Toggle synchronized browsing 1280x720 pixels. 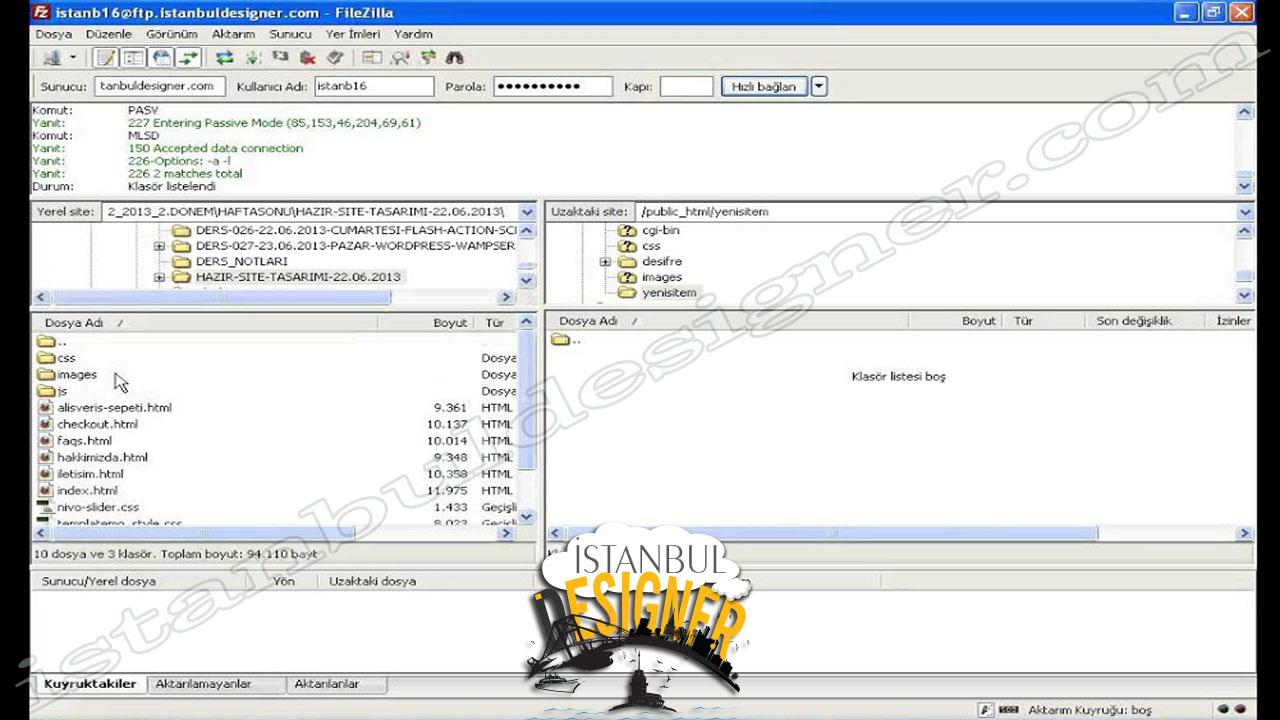[428, 58]
